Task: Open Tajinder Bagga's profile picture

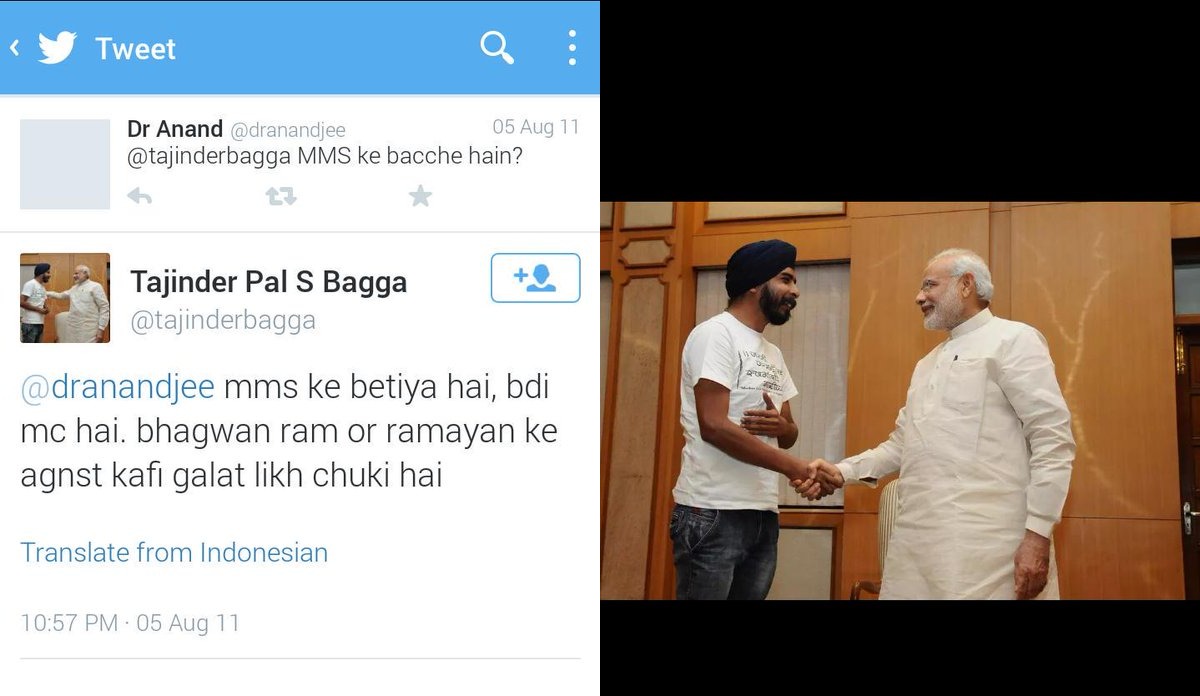Action: [x=65, y=298]
